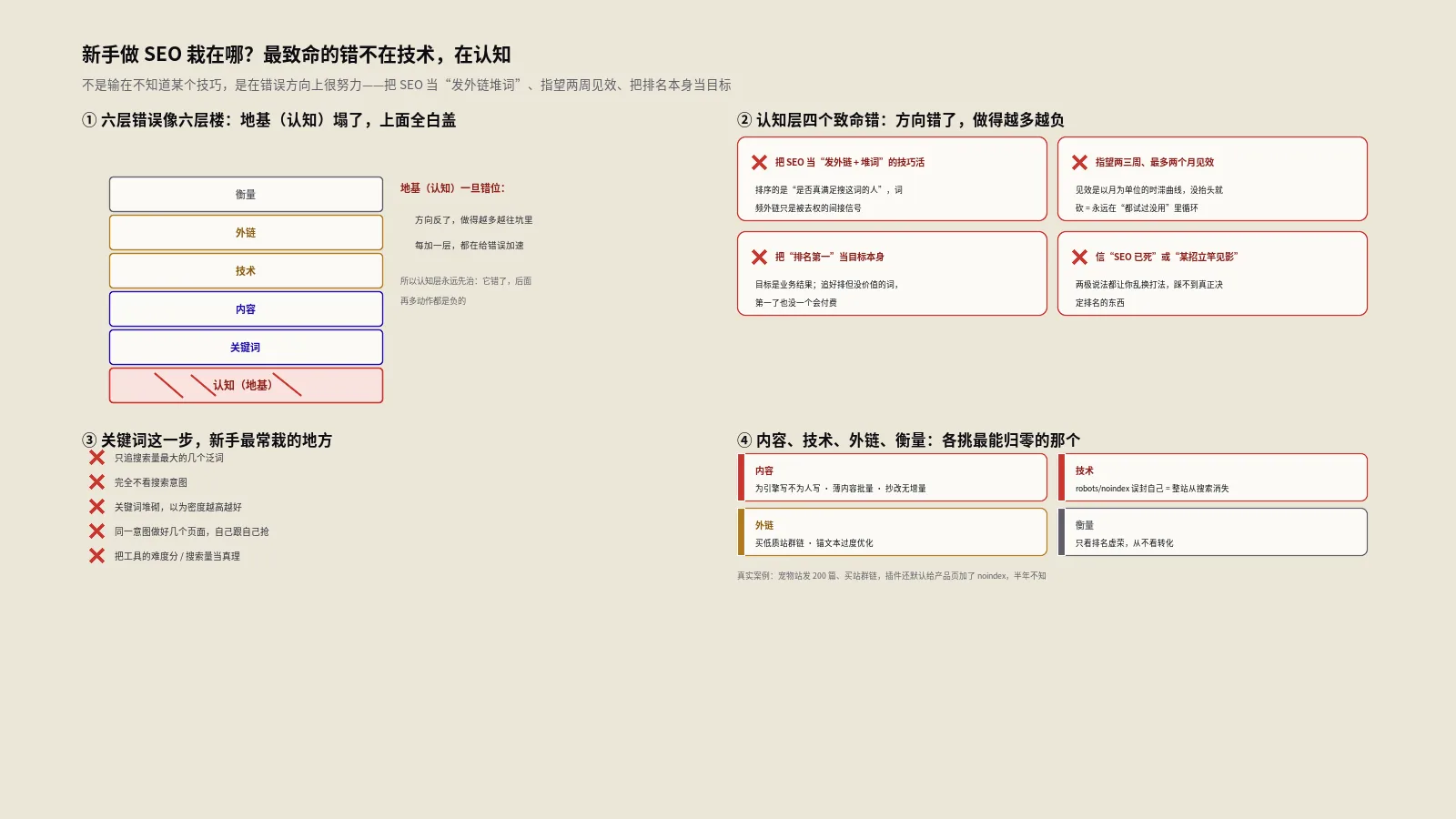
Task: Click the footnote 真实案例:宠物站发 200 篇
Action: [x=892, y=576]
